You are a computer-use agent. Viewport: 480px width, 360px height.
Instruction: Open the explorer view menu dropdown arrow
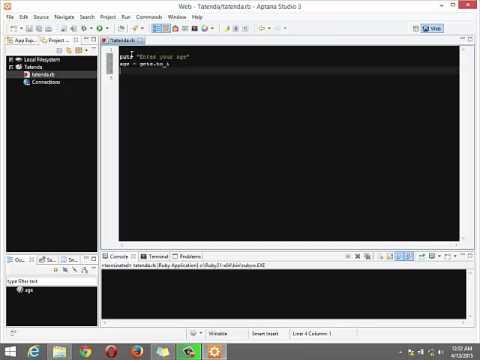coord(86,50)
